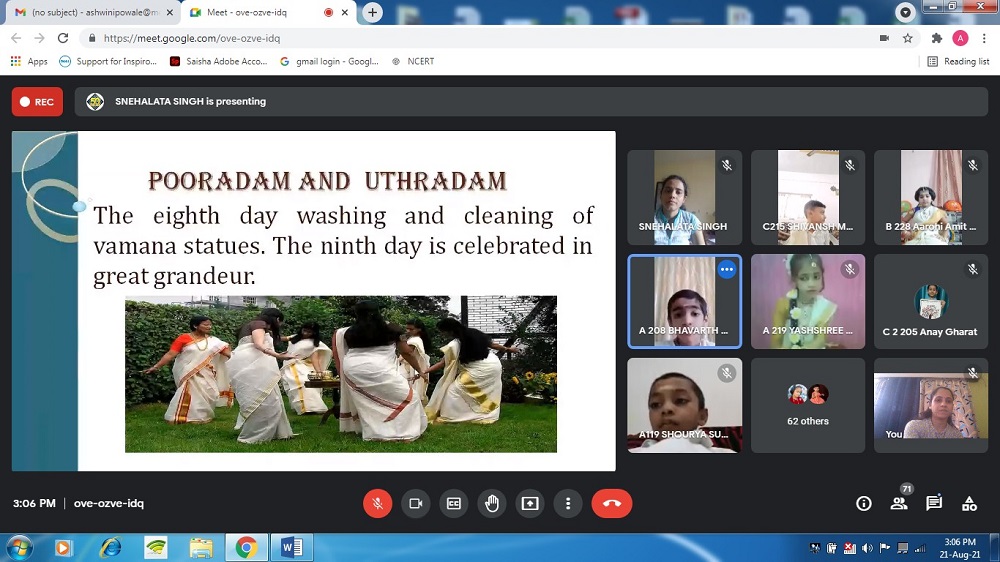Leave the call with red hangup button
The height and width of the screenshot is (562, 1000).
point(612,503)
